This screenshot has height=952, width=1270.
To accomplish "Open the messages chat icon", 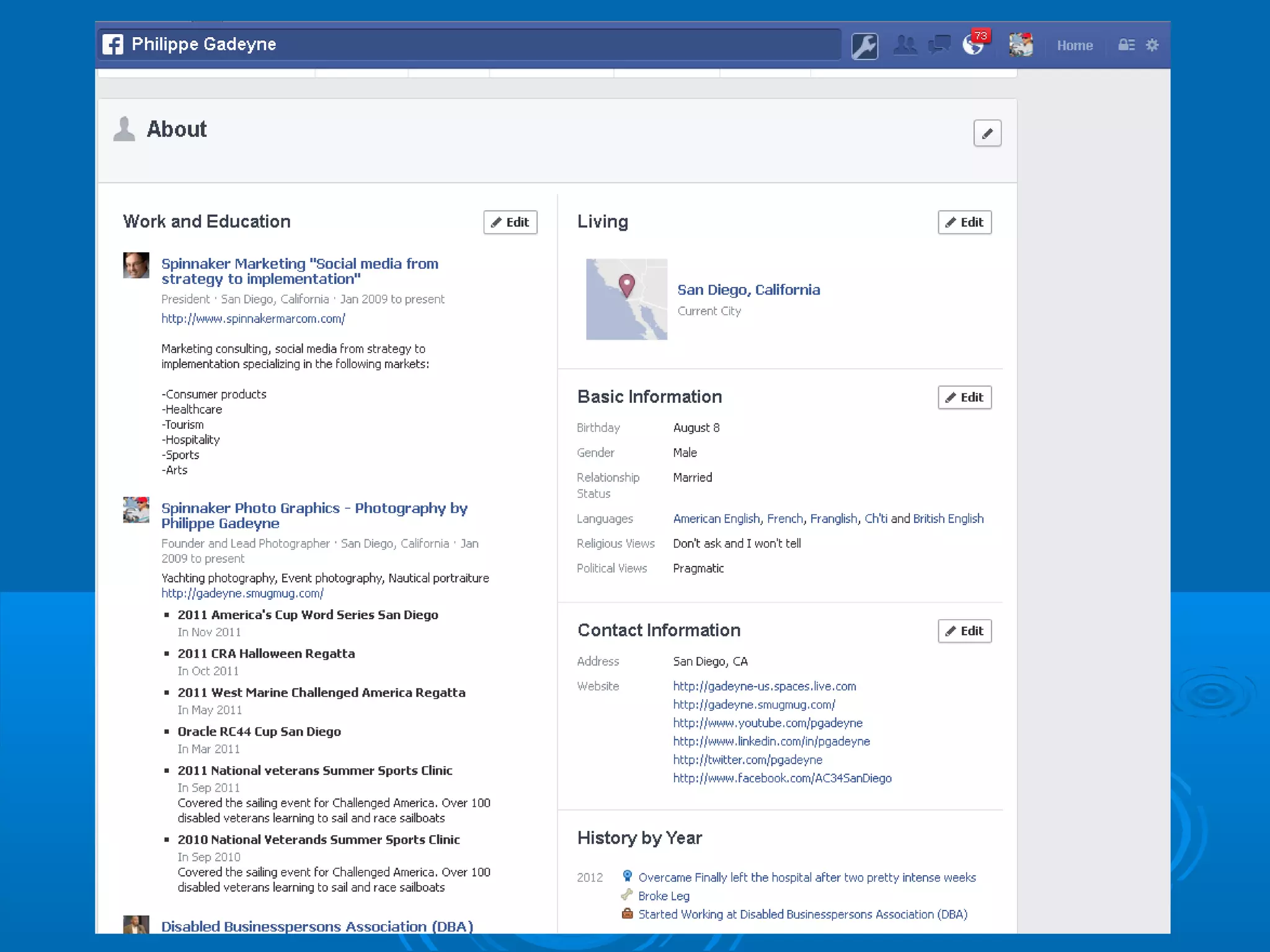I will (x=939, y=45).
